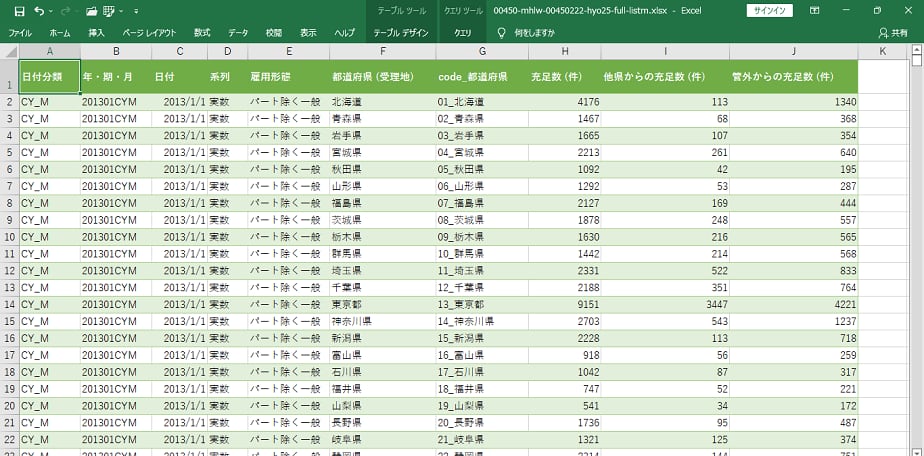Image resolution: width=924 pixels, height=456 pixels.
Task: Open the テーブル デザイン tab
Action: tap(401, 32)
